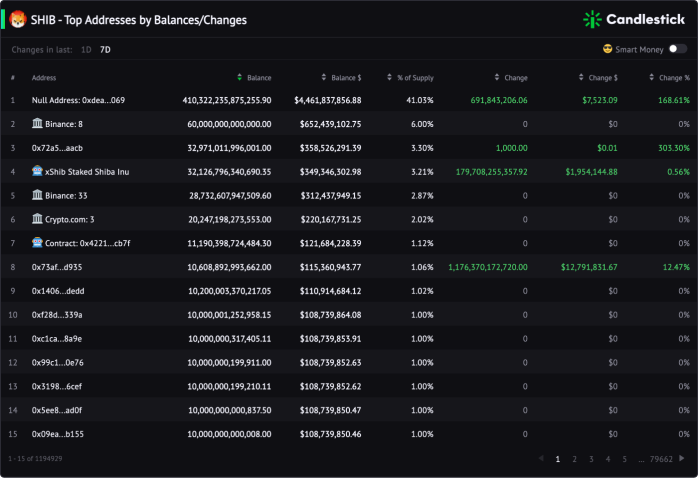The image size is (698, 478).
Task: Click balance 410,322,235,875,255.90
Action: point(227,100)
